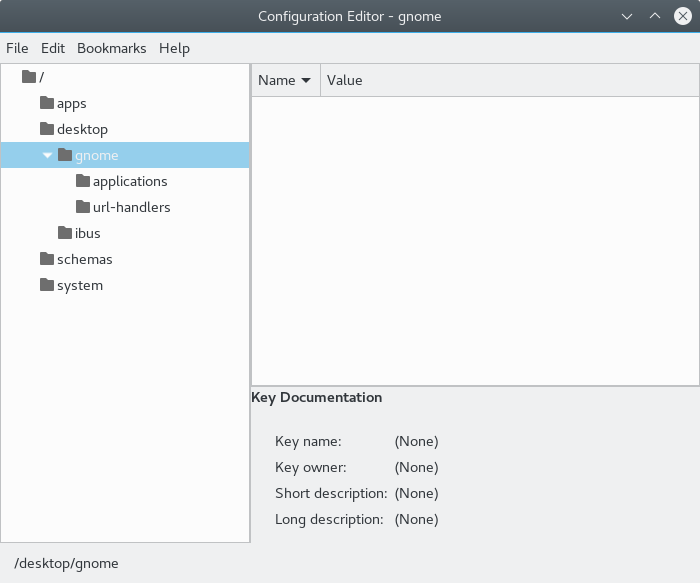
Task: Close the Configuration Editor window
Action: click(x=683, y=16)
